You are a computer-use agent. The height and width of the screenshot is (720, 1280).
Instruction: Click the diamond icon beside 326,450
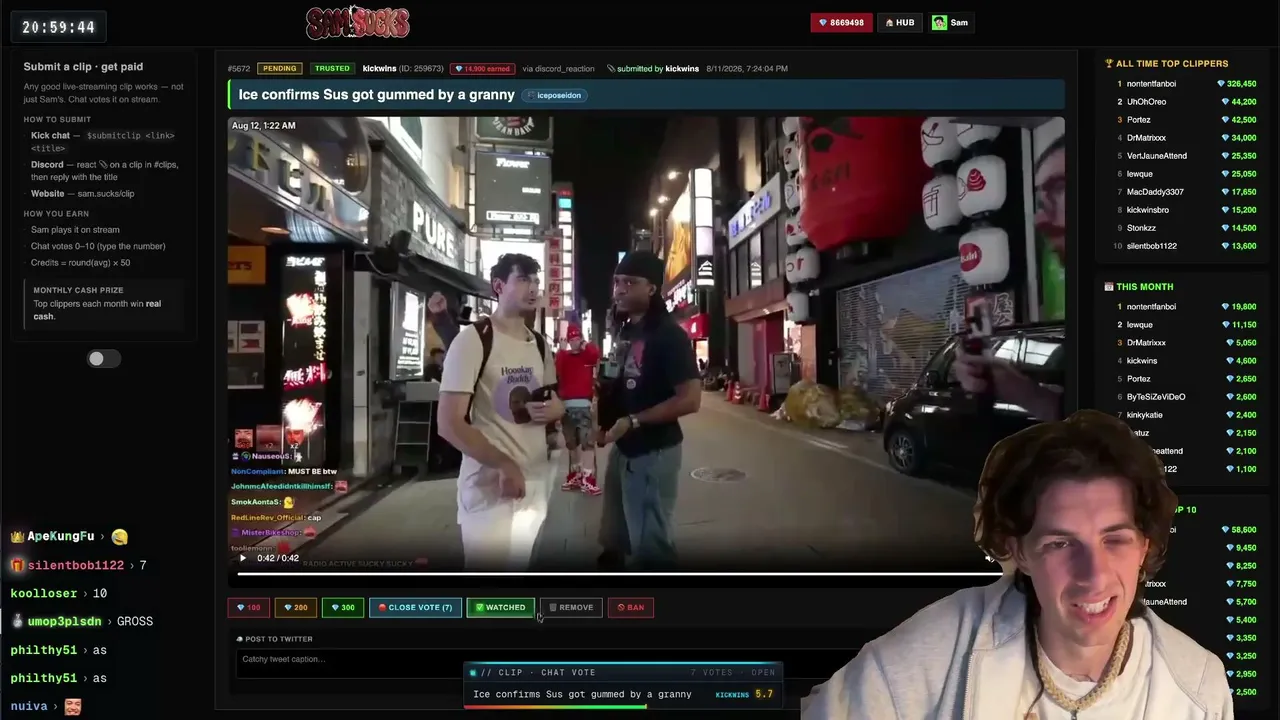pos(1221,84)
